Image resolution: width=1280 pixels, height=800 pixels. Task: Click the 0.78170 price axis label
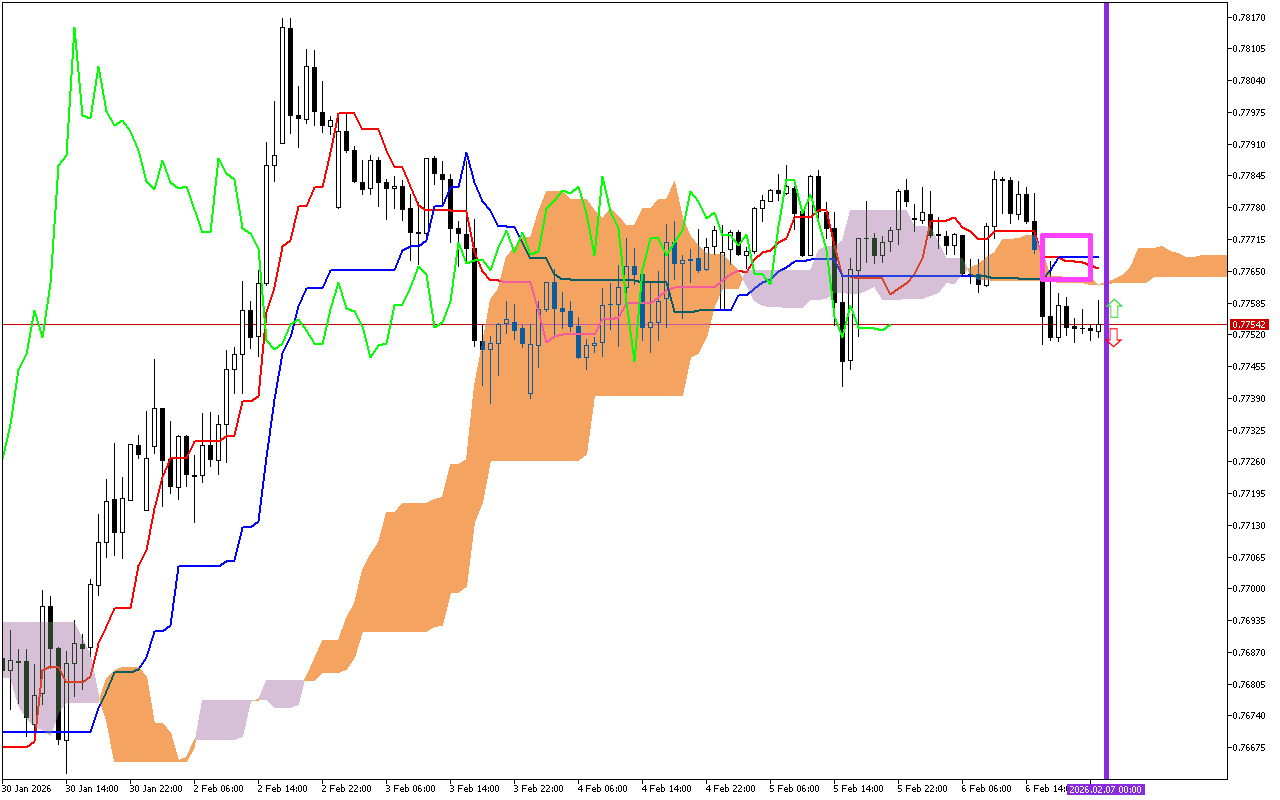pyautogui.click(x=1250, y=17)
